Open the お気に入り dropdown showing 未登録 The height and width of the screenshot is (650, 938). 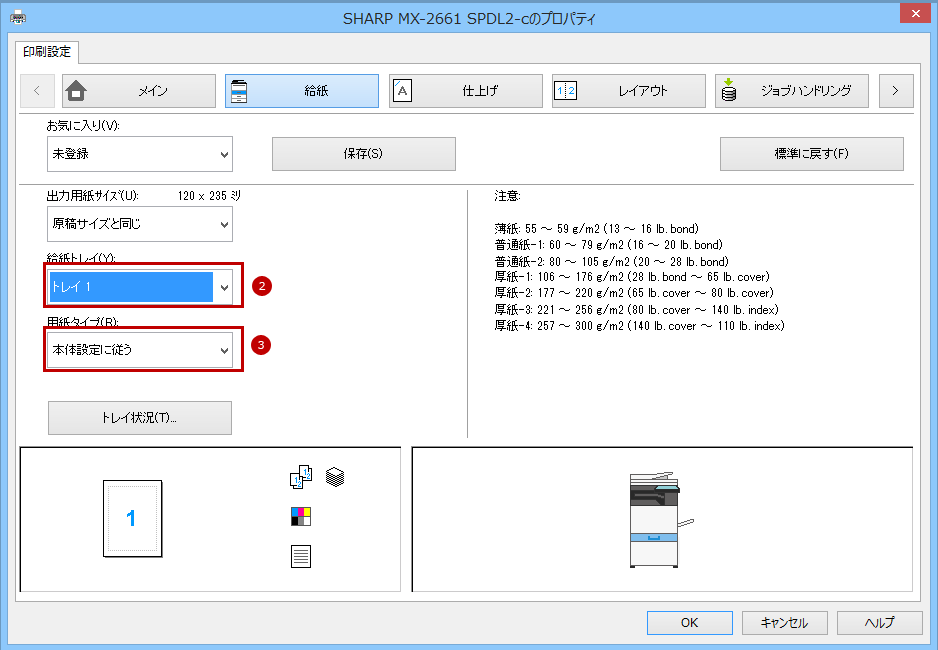tap(139, 154)
